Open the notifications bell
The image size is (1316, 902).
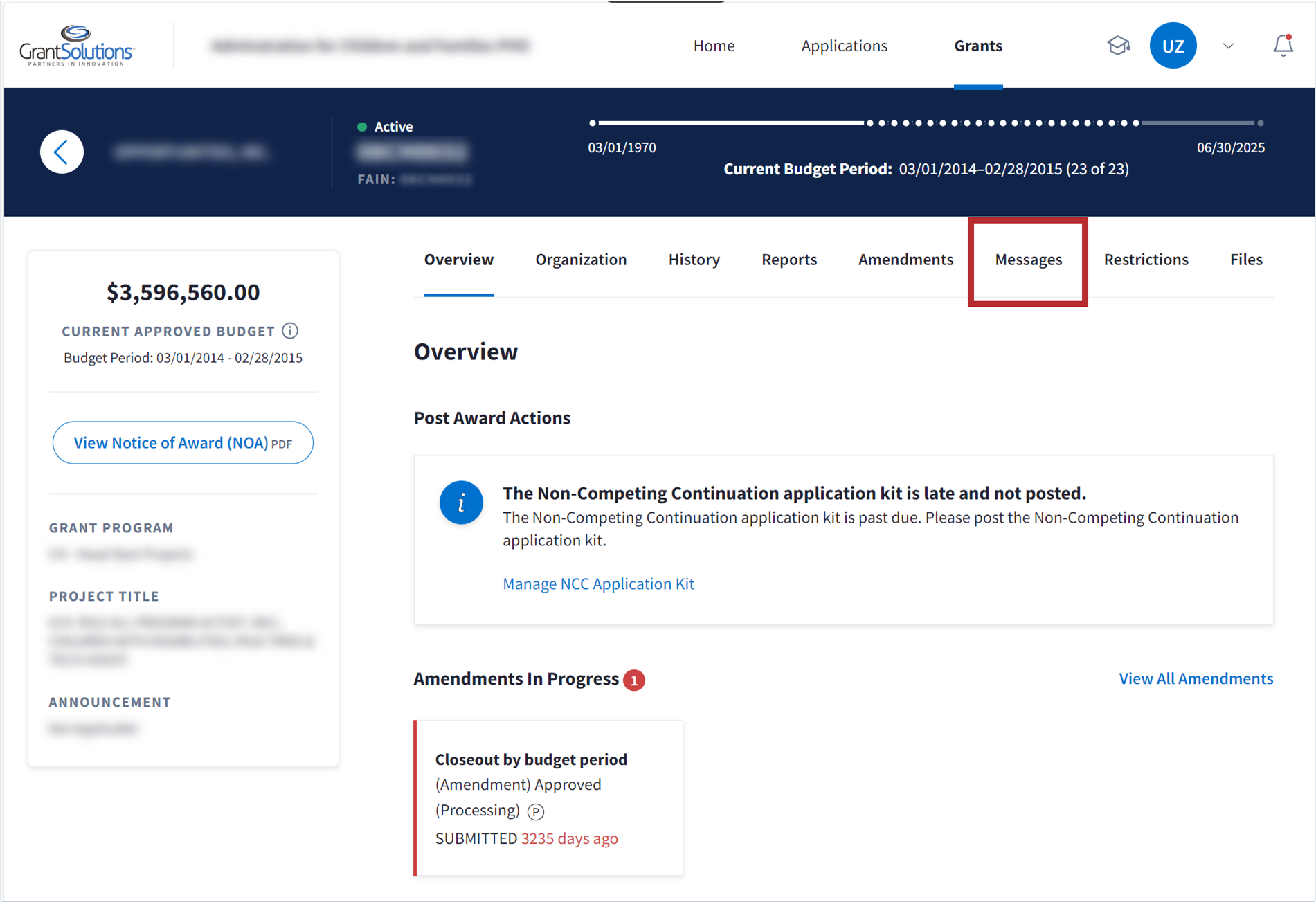1283,46
